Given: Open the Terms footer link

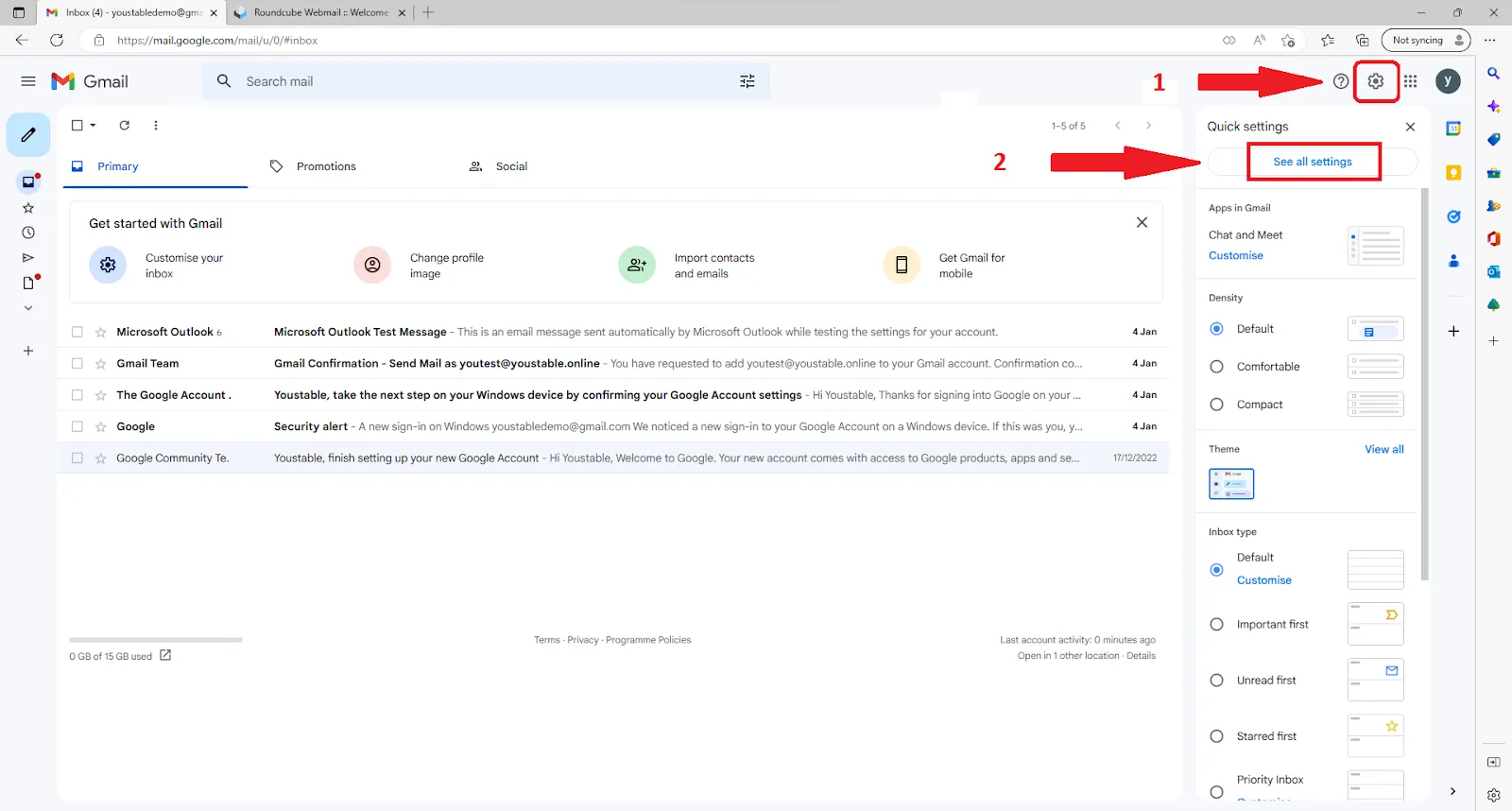Looking at the screenshot, I should [x=547, y=640].
